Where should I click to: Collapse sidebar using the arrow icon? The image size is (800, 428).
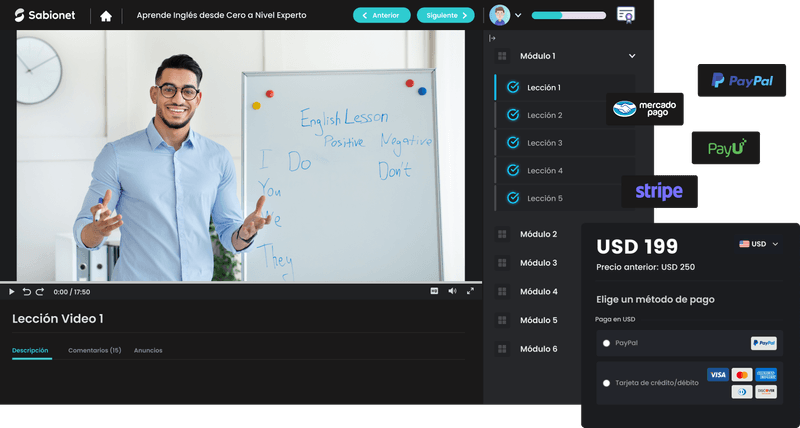click(x=492, y=38)
